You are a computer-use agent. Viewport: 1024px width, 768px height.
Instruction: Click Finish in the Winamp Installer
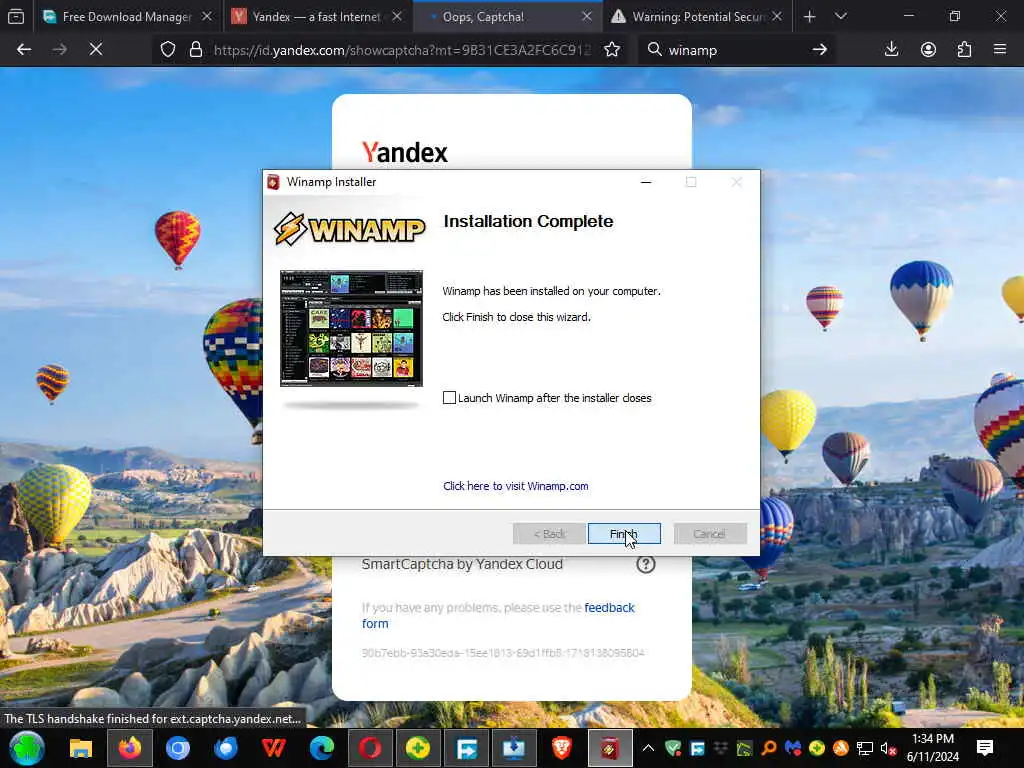pos(624,534)
